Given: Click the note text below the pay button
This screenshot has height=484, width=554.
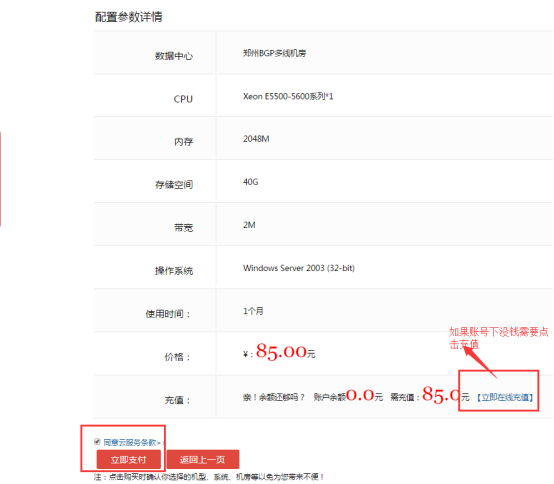Looking at the screenshot, I should 209,477.
